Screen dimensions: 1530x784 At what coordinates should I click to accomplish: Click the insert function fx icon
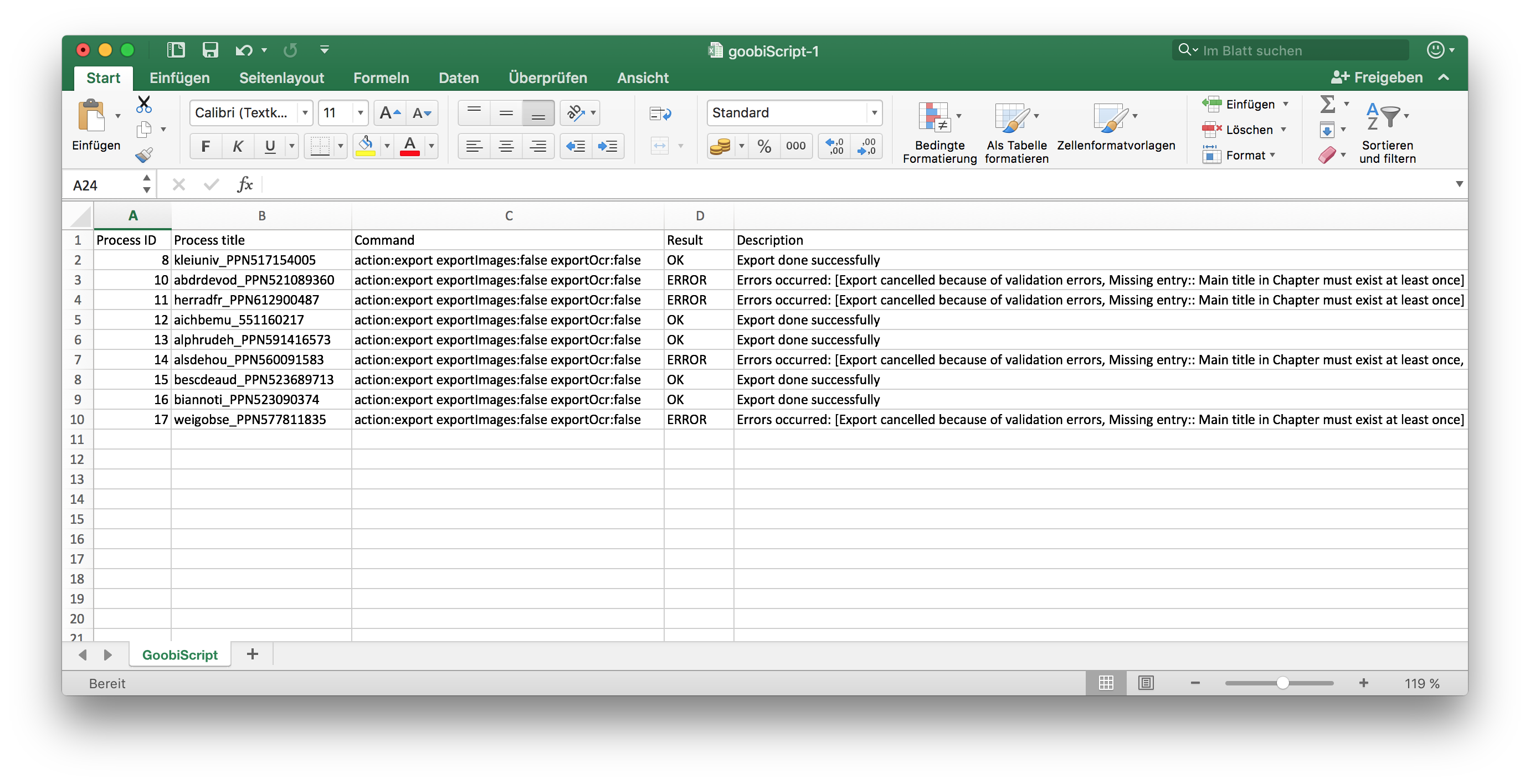coord(245,184)
